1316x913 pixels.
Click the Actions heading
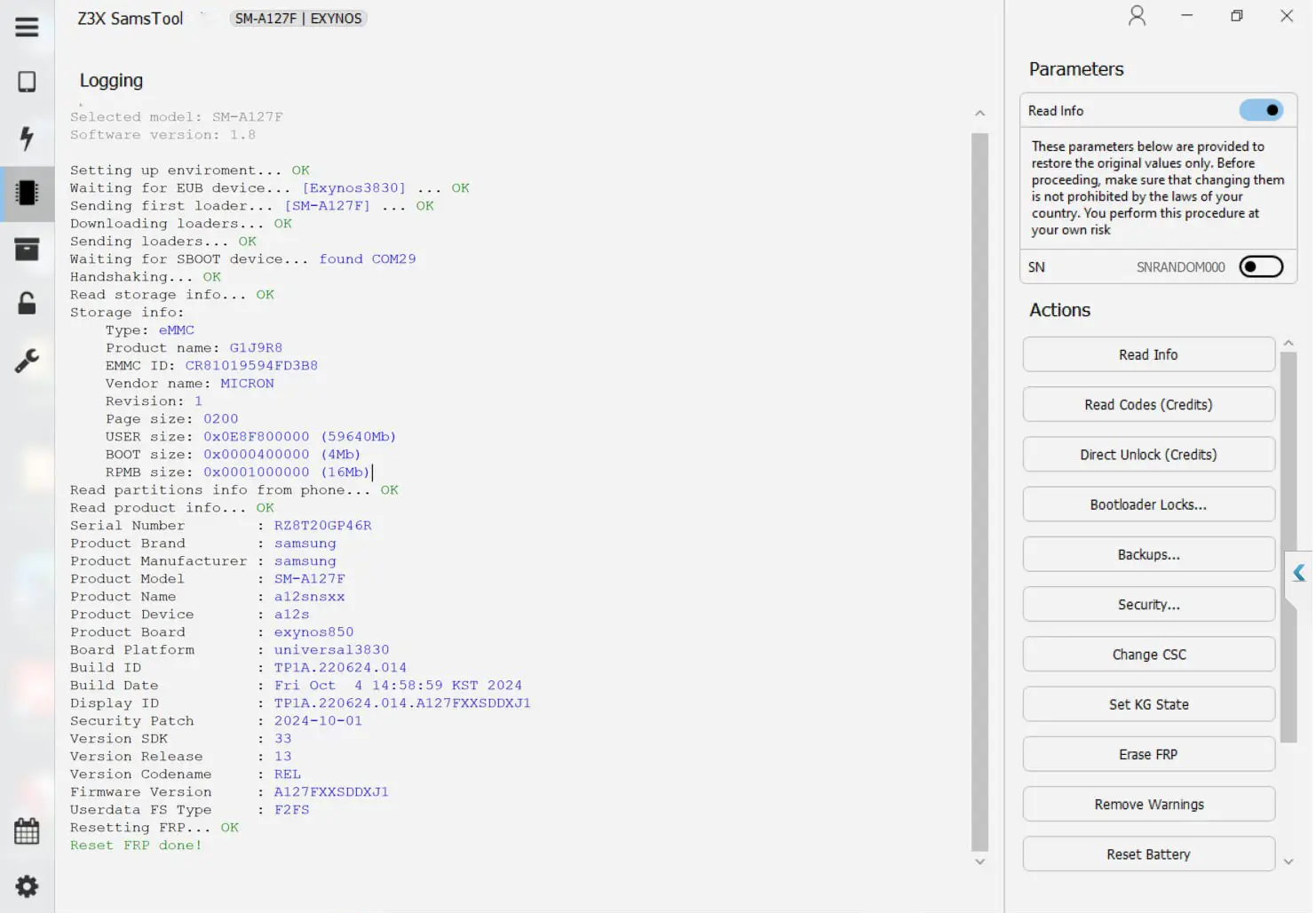click(1059, 310)
